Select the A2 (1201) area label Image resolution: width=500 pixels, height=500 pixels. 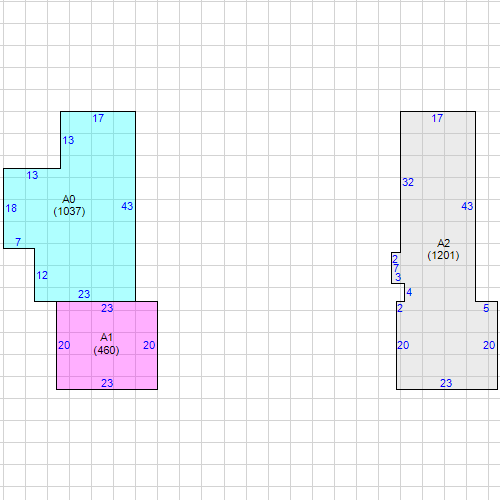443,249
